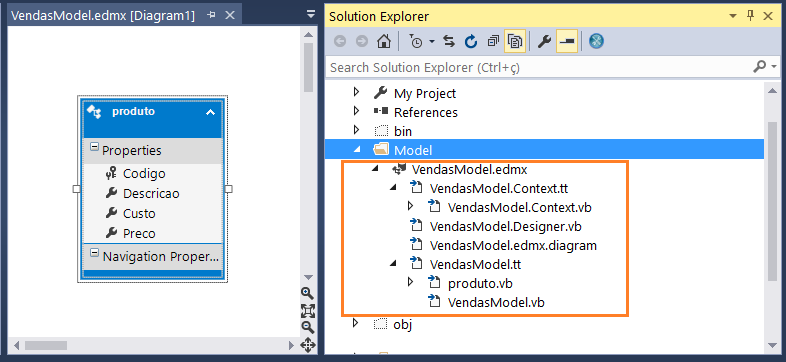
Task: Expand the VendasModel.Context.vb node
Action: click(411, 206)
